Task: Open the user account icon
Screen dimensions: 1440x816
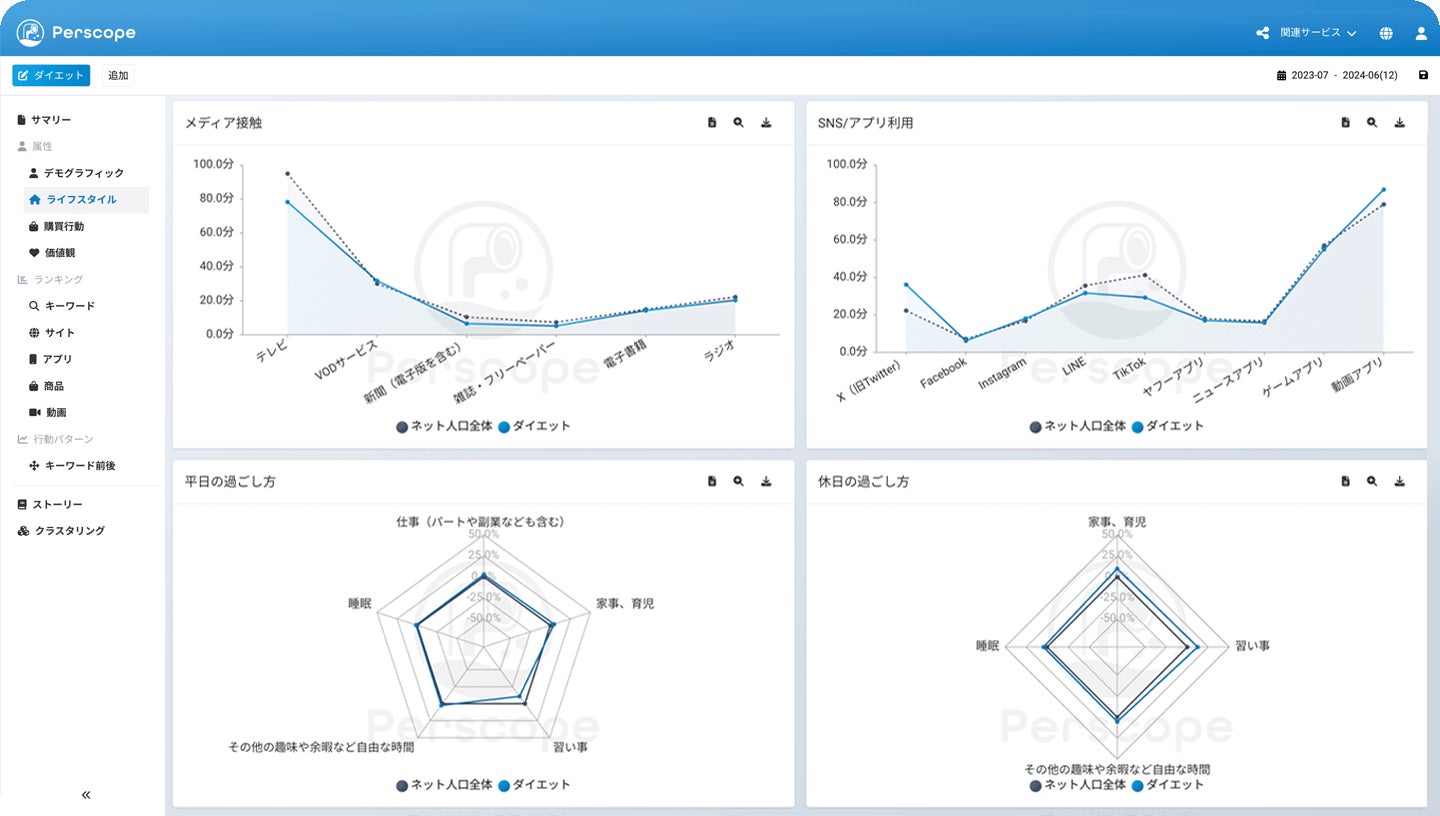Action: coord(1421,33)
